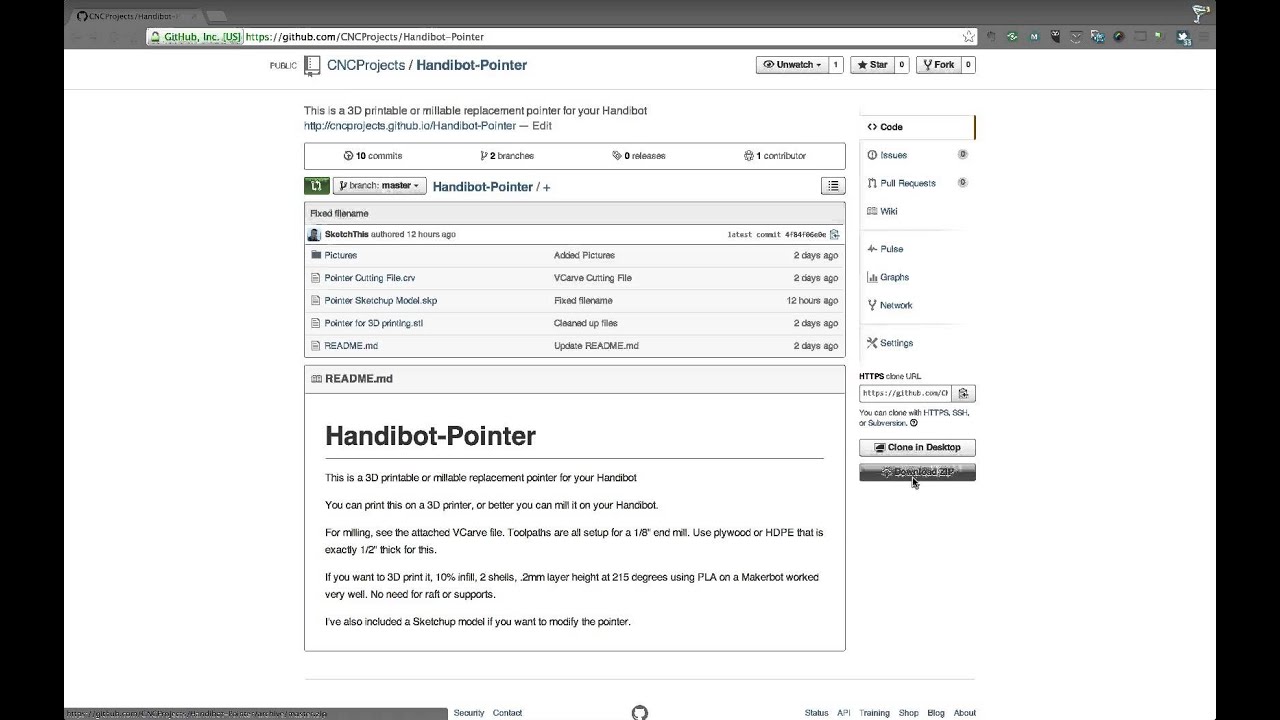Click the file icon for Pointer Cutting File.crv

(316, 278)
